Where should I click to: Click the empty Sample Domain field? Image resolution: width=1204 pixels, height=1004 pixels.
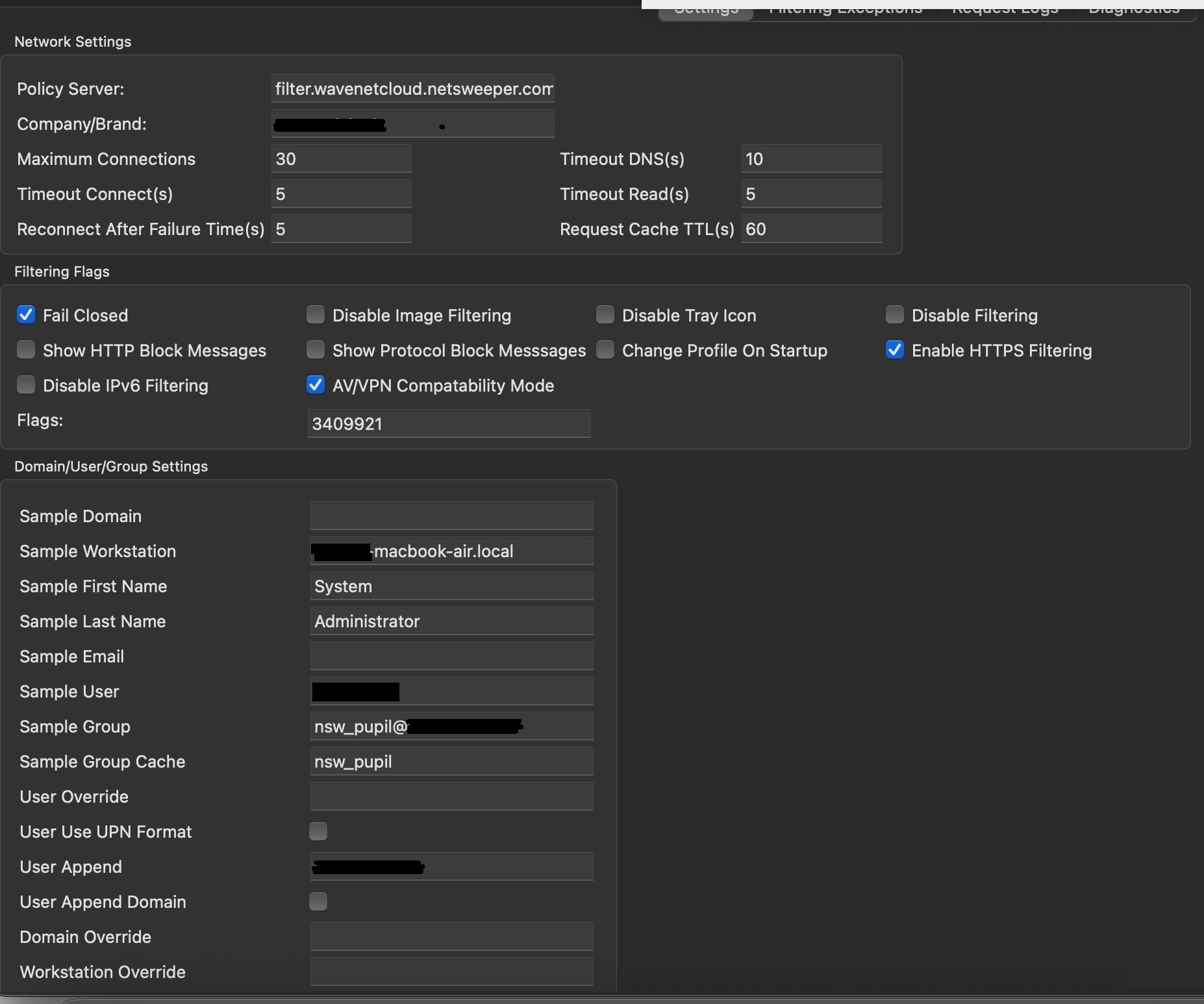click(452, 516)
